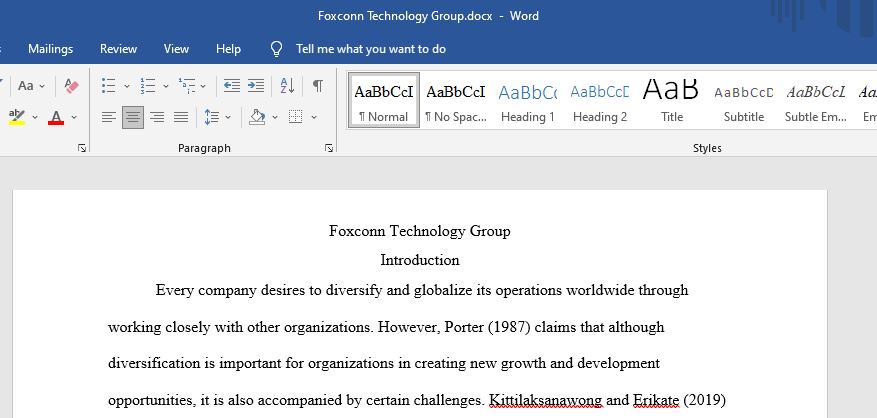Apply the Heading 1 style

pyautogui.click(x=527, y=101)
